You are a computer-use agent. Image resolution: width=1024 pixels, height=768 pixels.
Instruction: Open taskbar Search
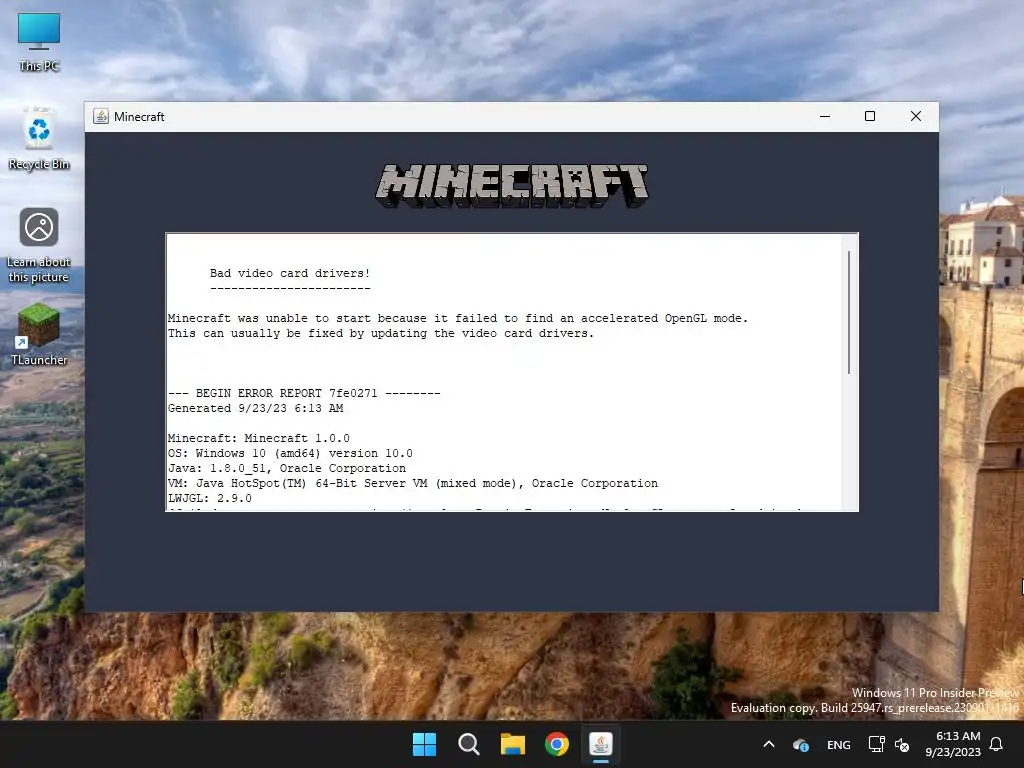pos(468,744)
